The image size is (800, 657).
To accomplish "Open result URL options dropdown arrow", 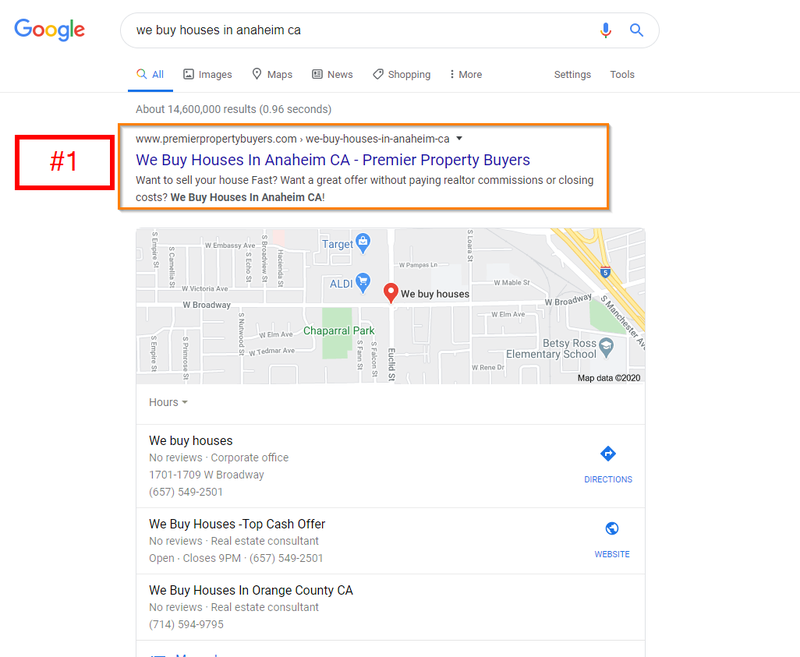I will pyautogui.click(x=459, y=138).
